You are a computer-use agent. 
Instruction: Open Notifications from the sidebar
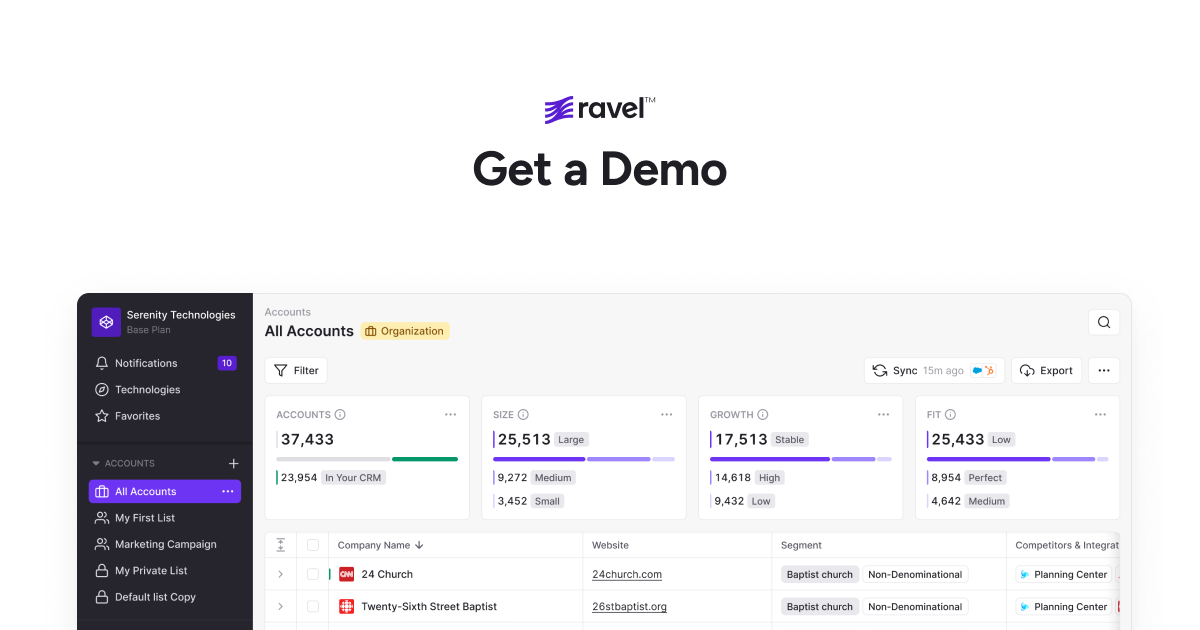(x=146, y=362)
